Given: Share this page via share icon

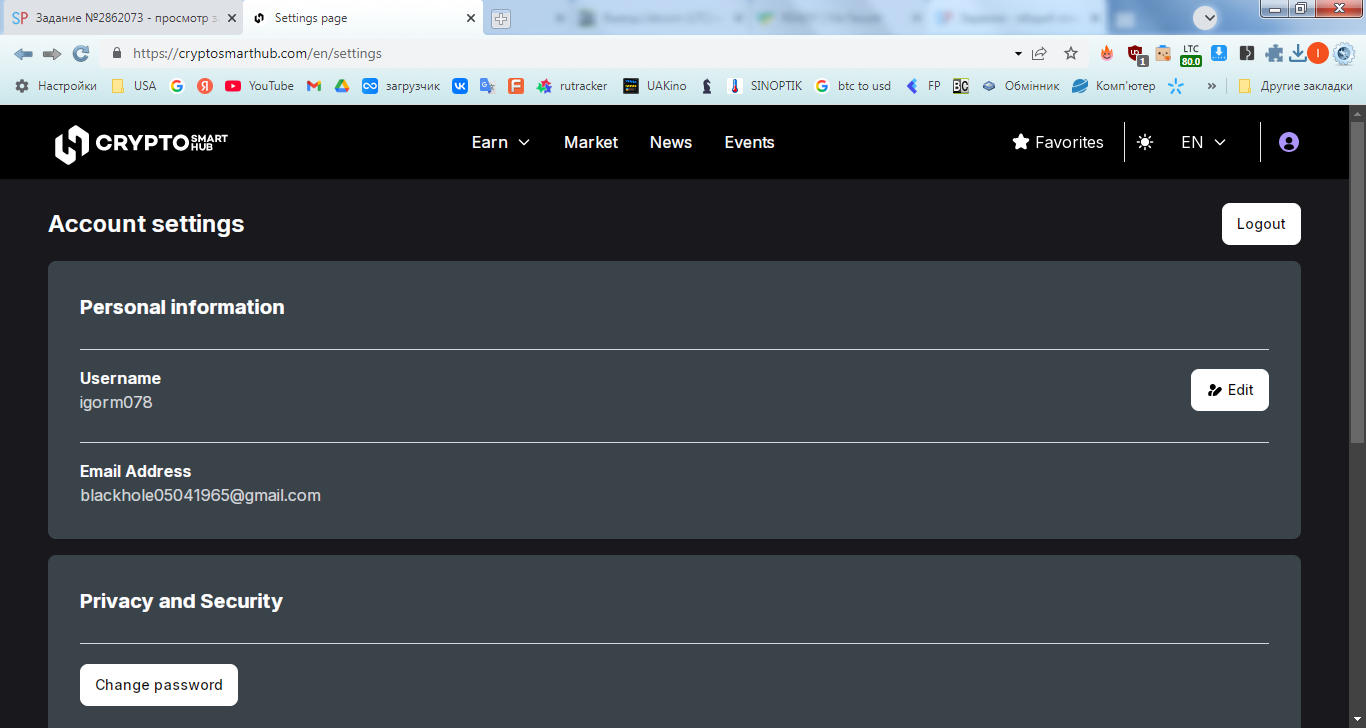Looking at the screenshot, I should tap(1040, 53).
